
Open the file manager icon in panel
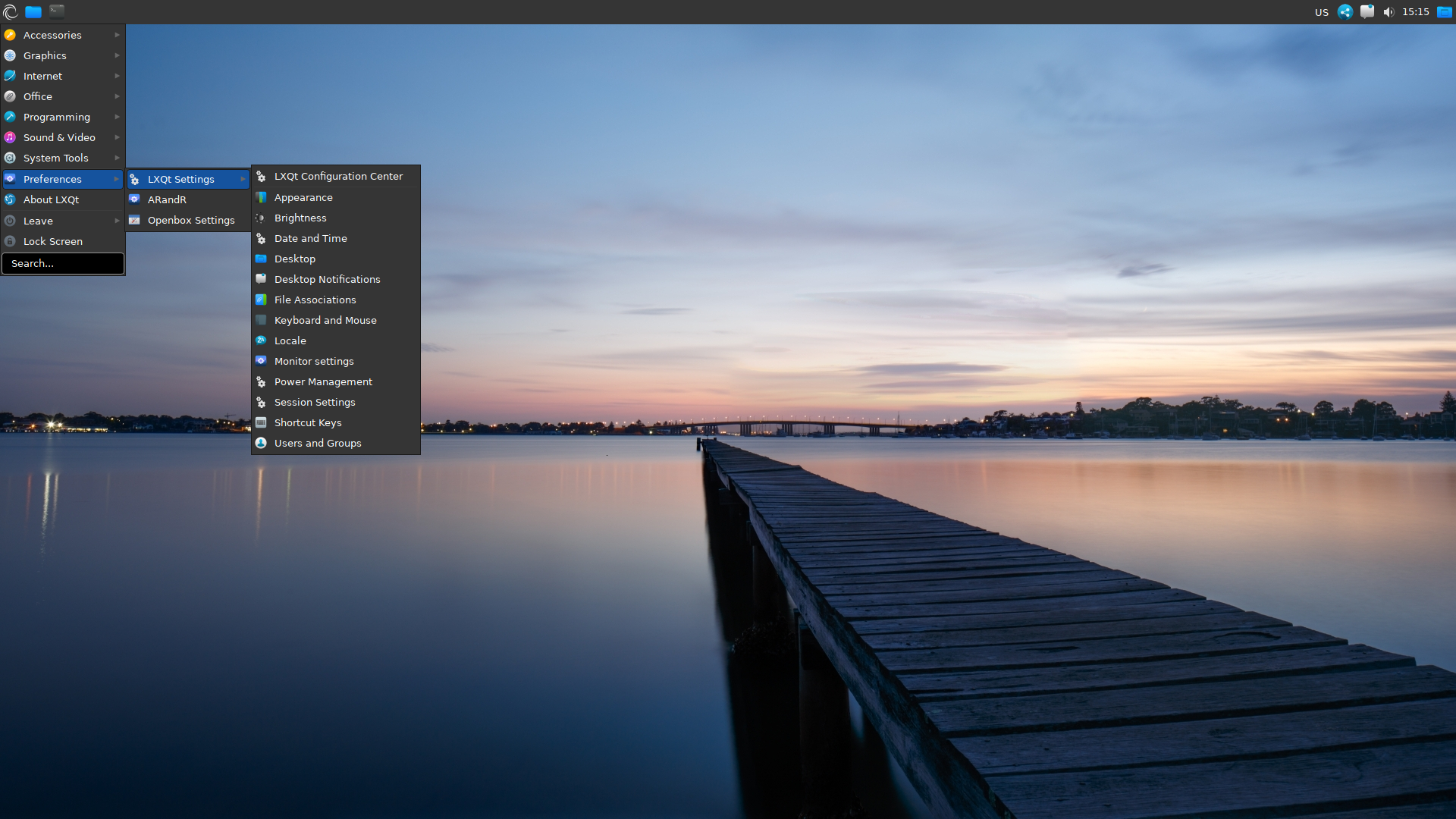[33, 11]
